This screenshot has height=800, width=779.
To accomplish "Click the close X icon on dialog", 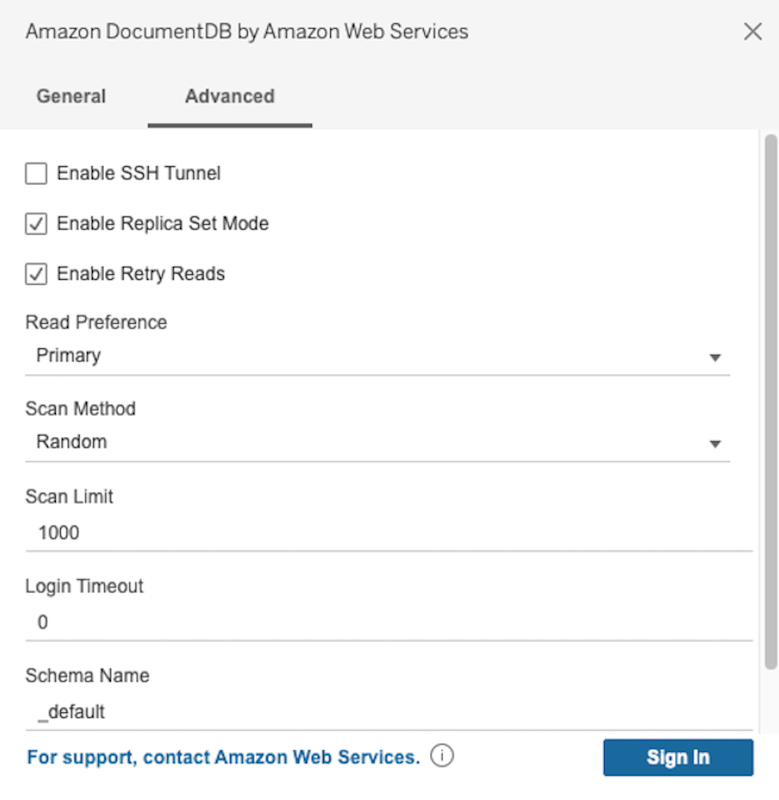I will (x=753, y=31).
